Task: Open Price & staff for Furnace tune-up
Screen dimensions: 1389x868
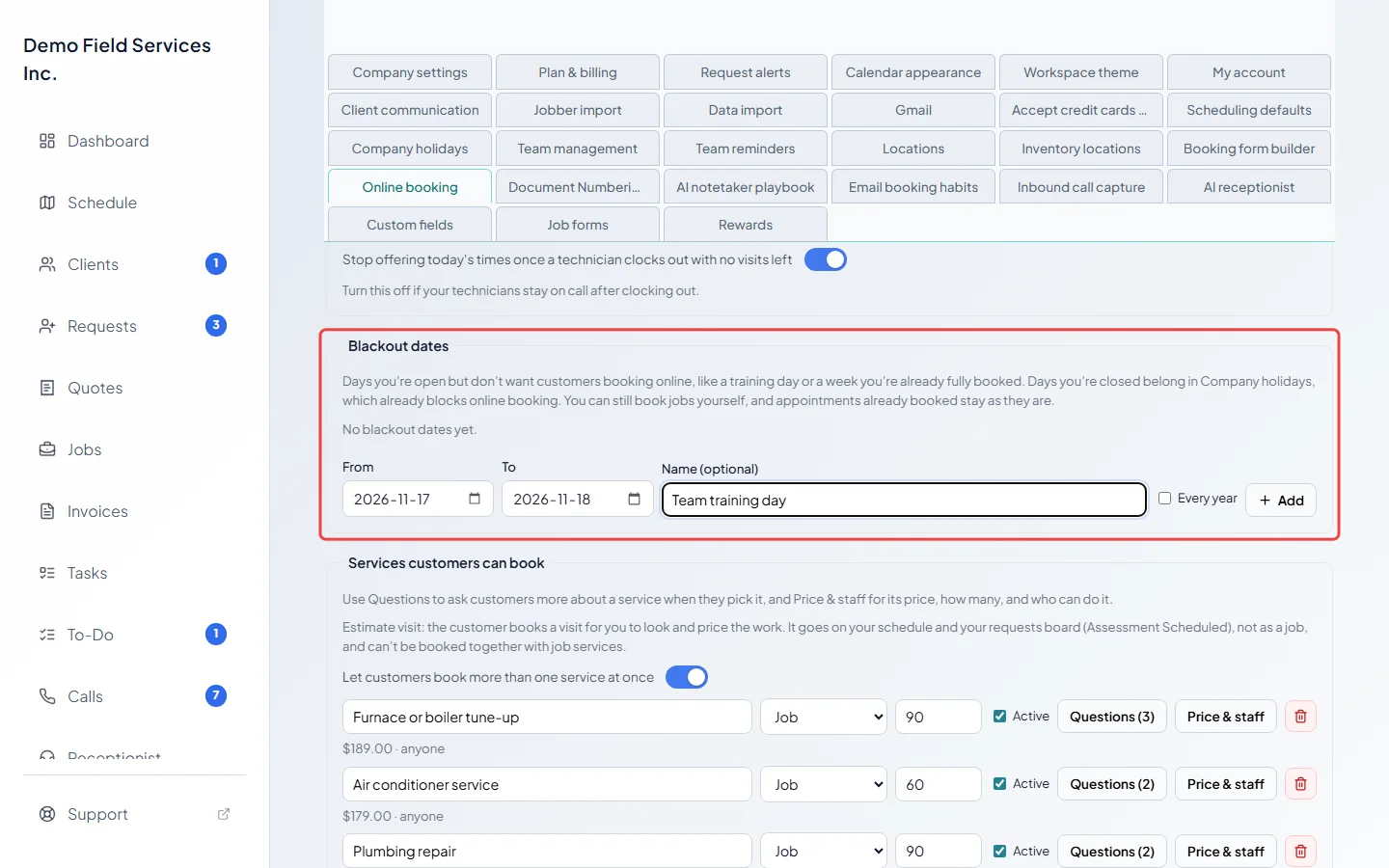Action: click(x=1226, y=717)
